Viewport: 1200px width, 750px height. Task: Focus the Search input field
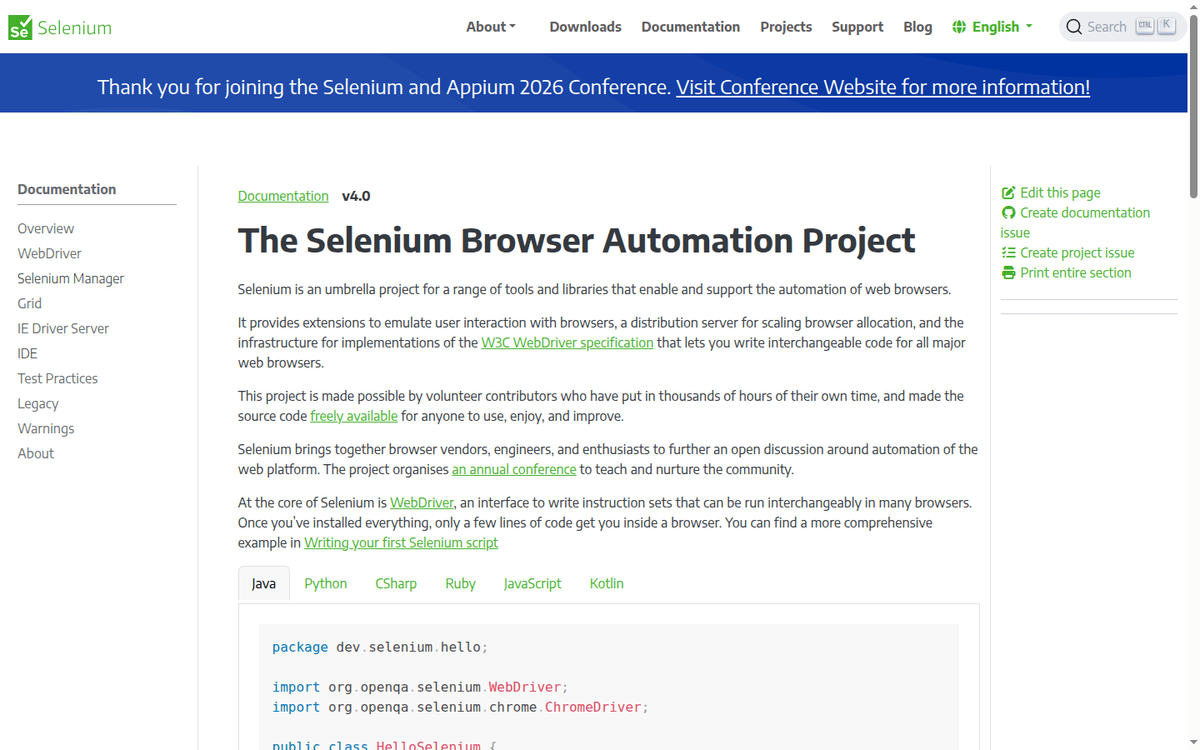pyautogui.click(x=1122, y=27)
